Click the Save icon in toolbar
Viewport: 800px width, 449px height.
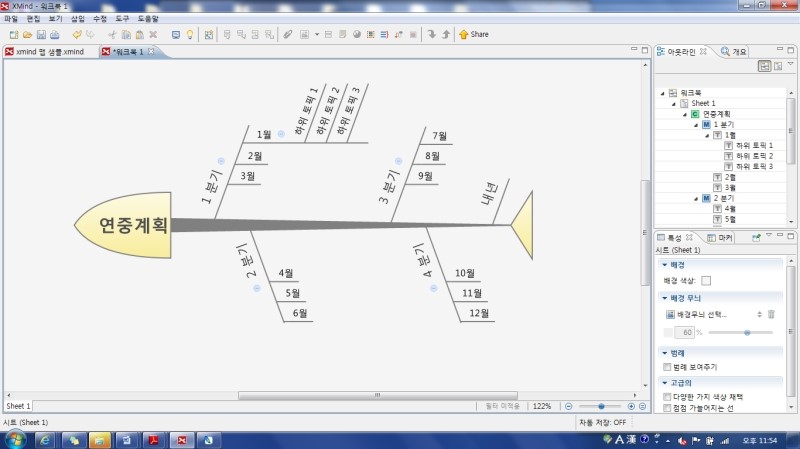coord(41,34)
